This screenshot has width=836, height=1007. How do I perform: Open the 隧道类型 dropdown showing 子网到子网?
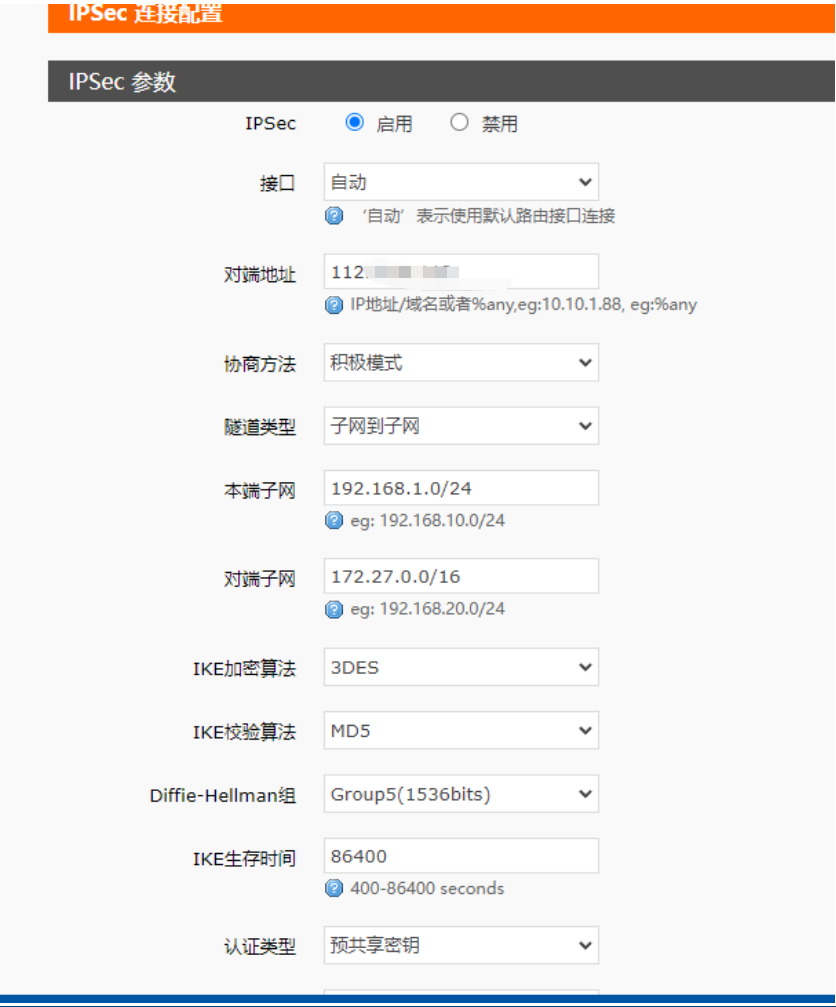(x=461, y=426)
